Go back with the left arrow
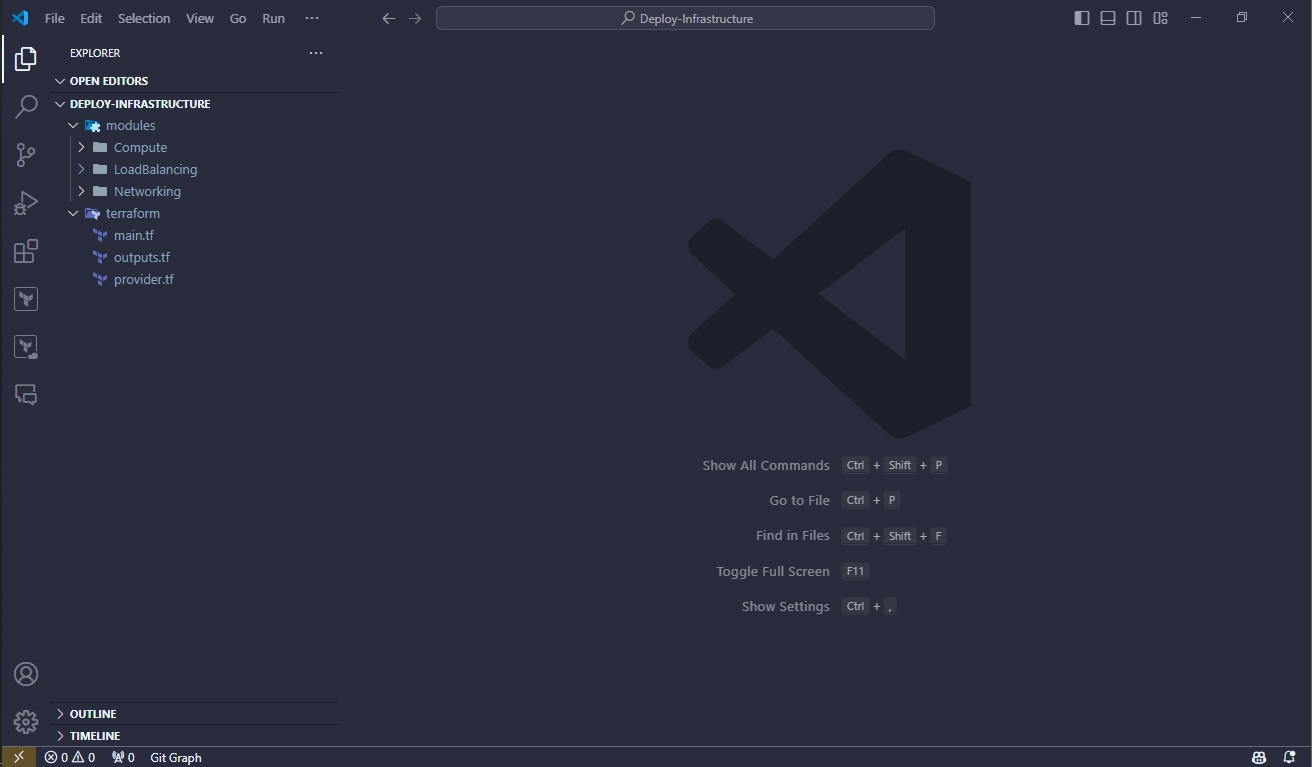 pos(389,18)
